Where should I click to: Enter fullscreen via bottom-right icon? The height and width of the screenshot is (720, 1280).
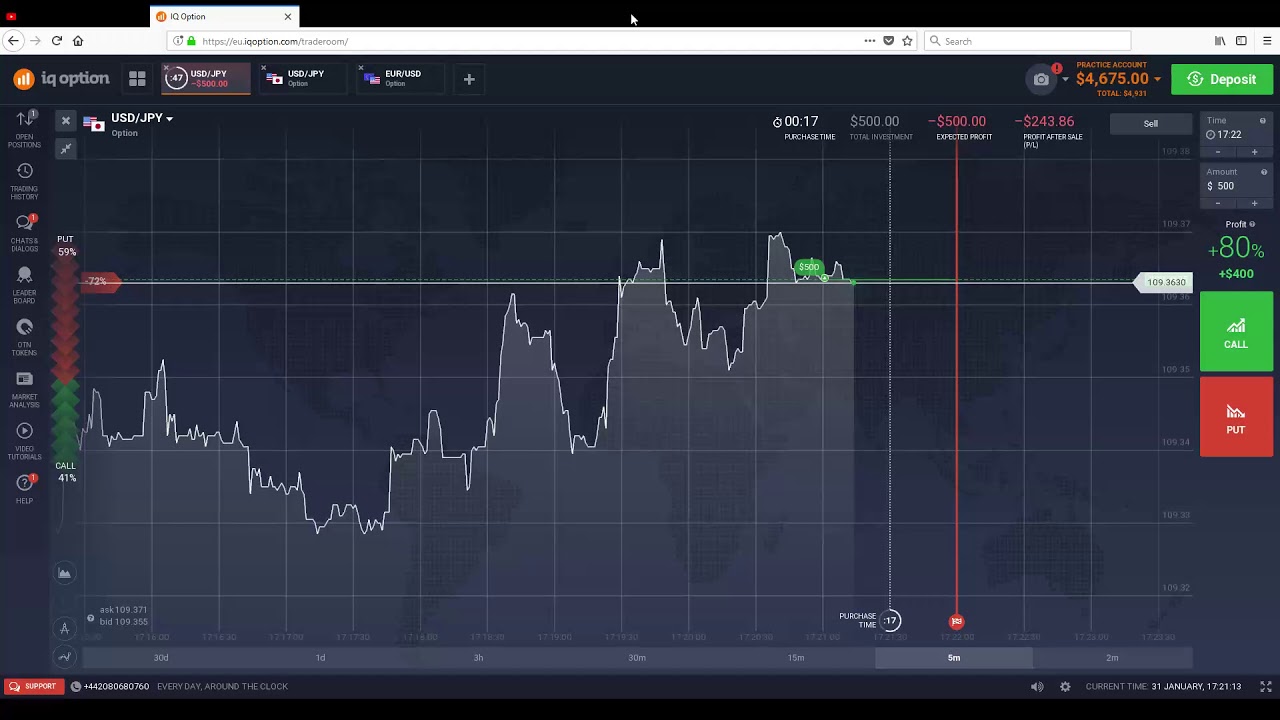tap(1265, 686)
